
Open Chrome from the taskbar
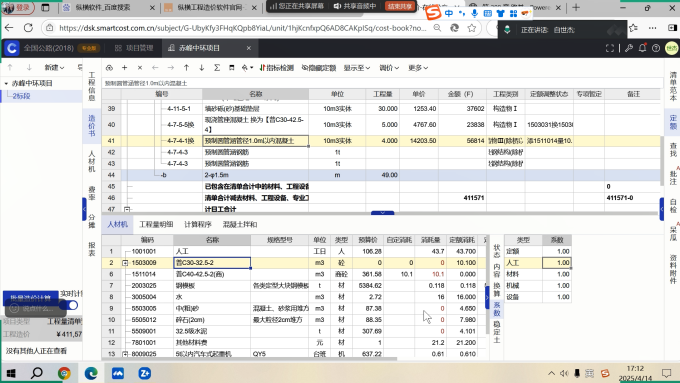click(x=64, y=373)
